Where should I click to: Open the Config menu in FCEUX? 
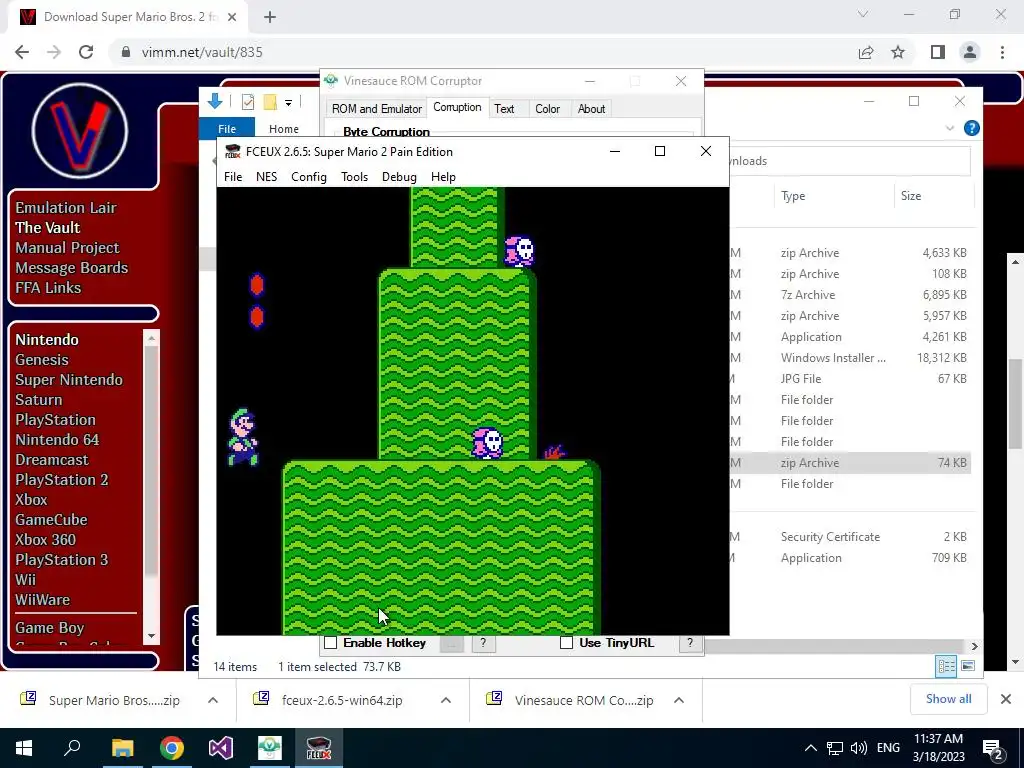point(309,177)
